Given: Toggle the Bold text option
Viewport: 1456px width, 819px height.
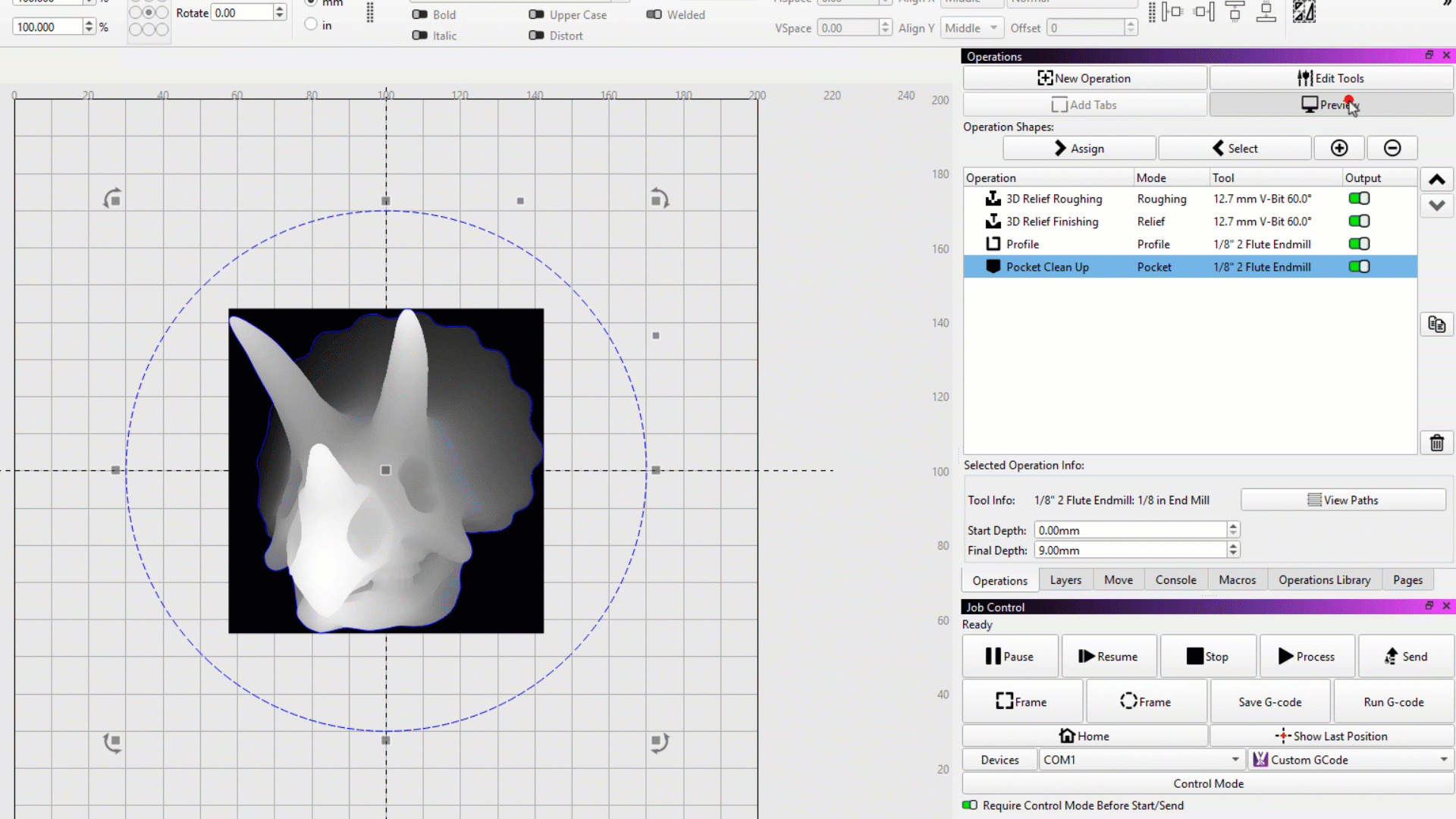Looking at the screenshot, I should [419, 14].
